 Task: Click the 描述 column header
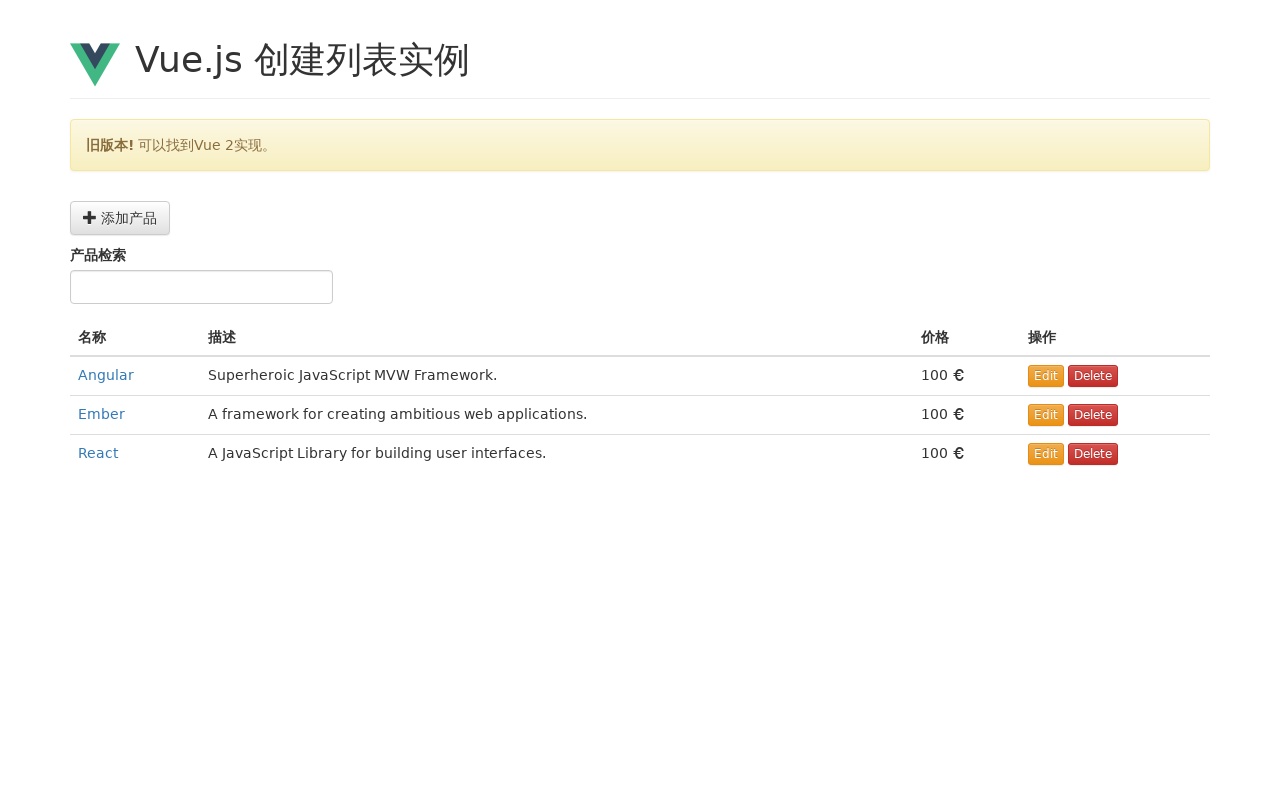tap(222, 337)
